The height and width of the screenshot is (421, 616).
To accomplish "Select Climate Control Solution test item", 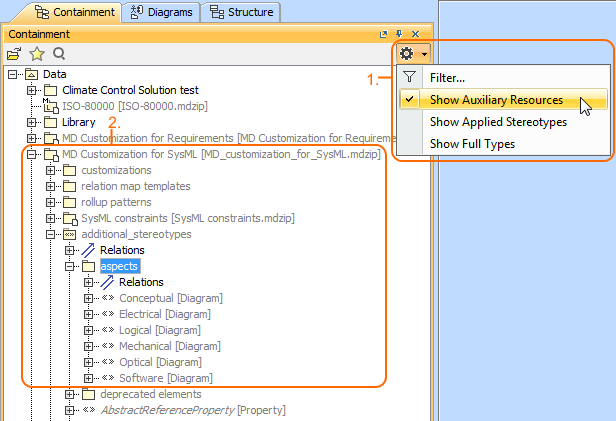I will (128, 90).
